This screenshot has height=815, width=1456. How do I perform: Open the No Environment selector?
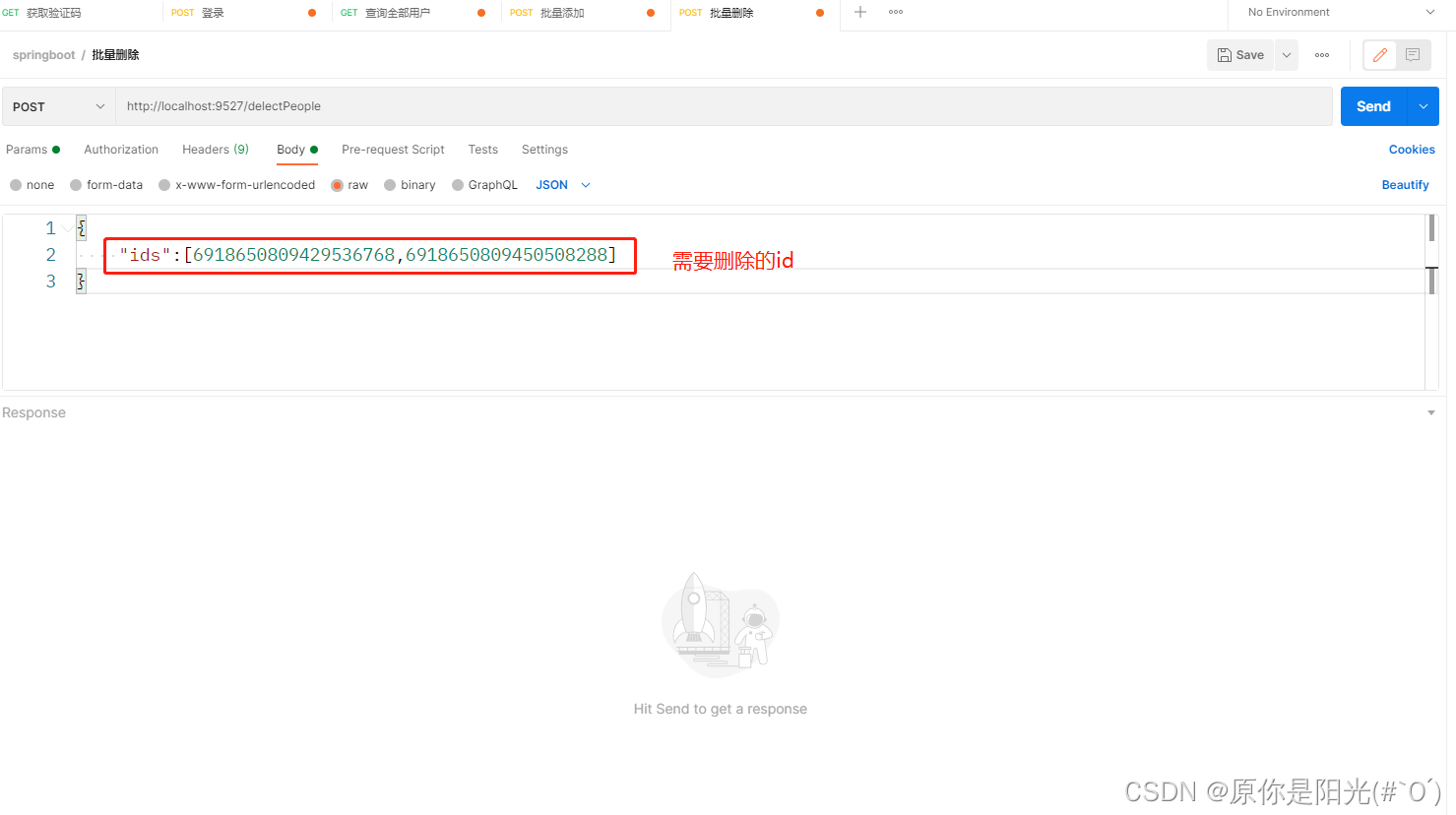point(1341,13)
